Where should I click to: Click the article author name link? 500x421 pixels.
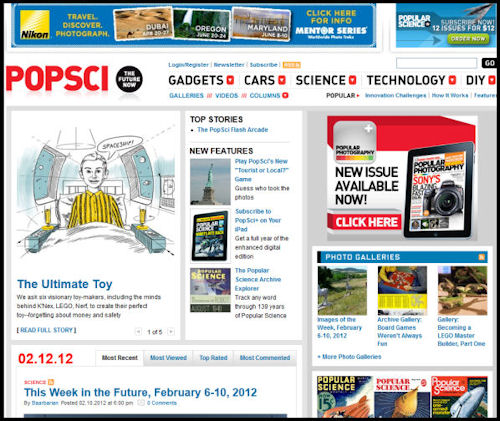(45, 403)
